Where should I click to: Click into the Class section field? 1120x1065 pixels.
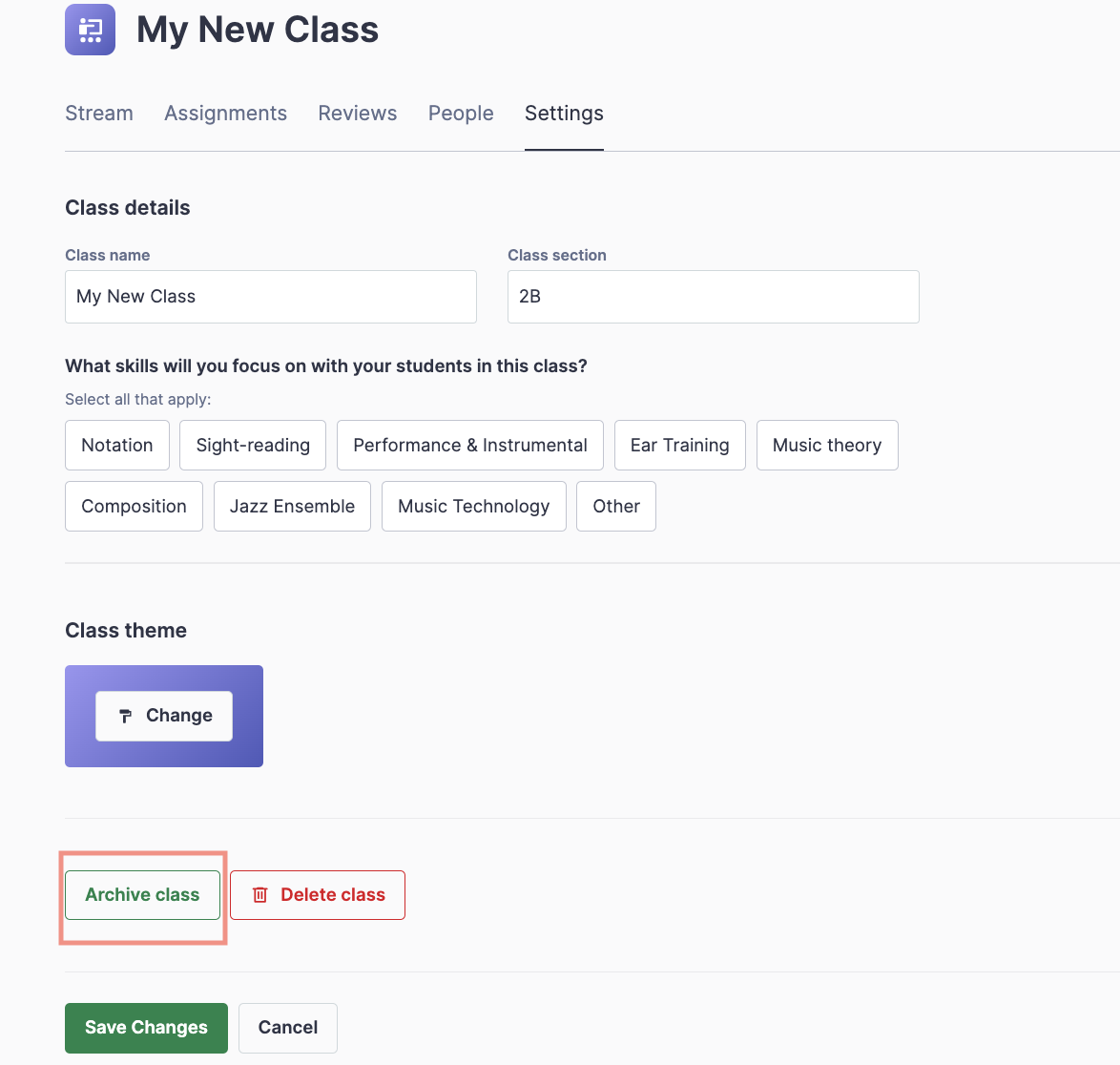pos(713,297)
